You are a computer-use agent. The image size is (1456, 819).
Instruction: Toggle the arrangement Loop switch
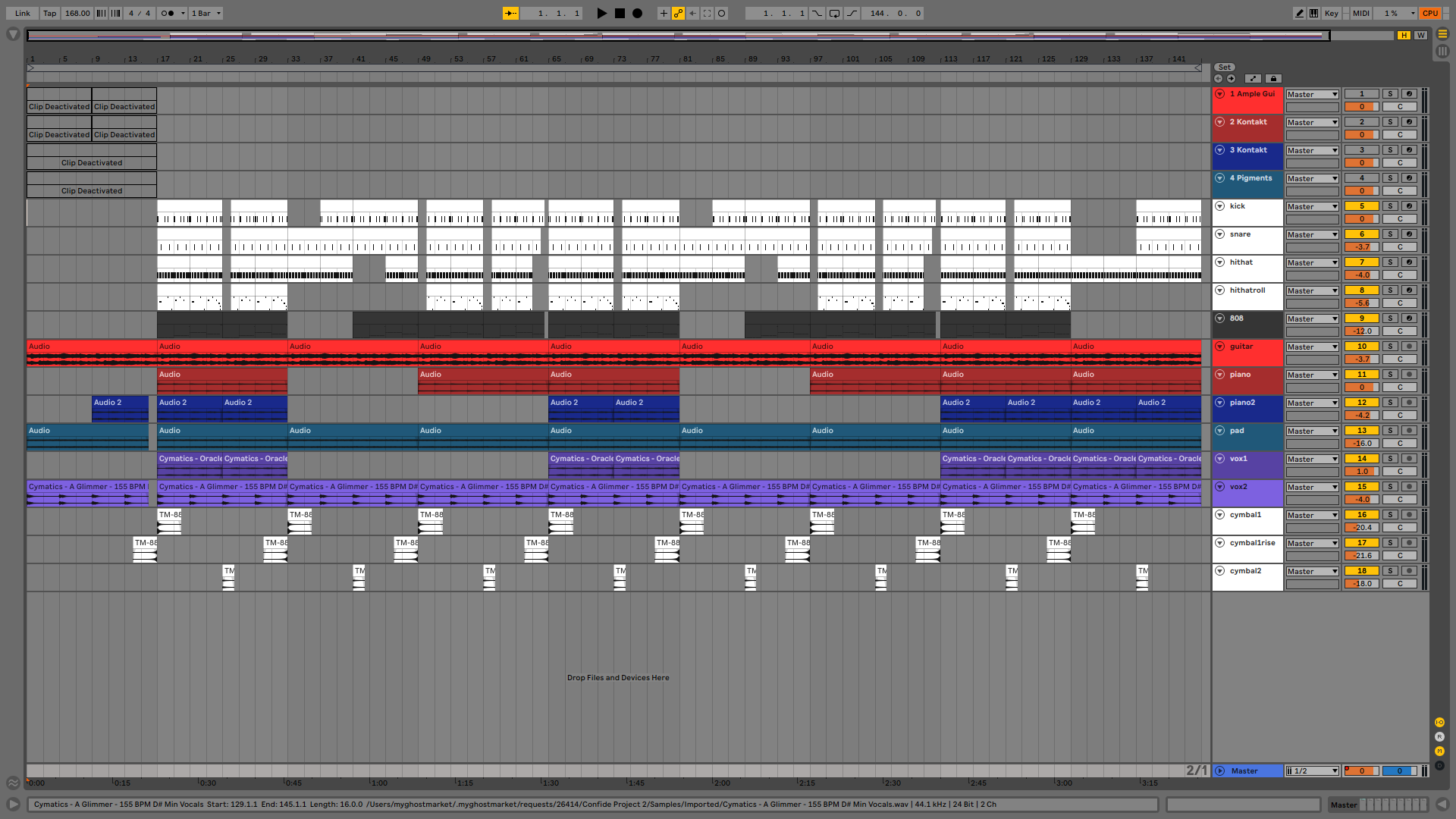pos(834,13)
